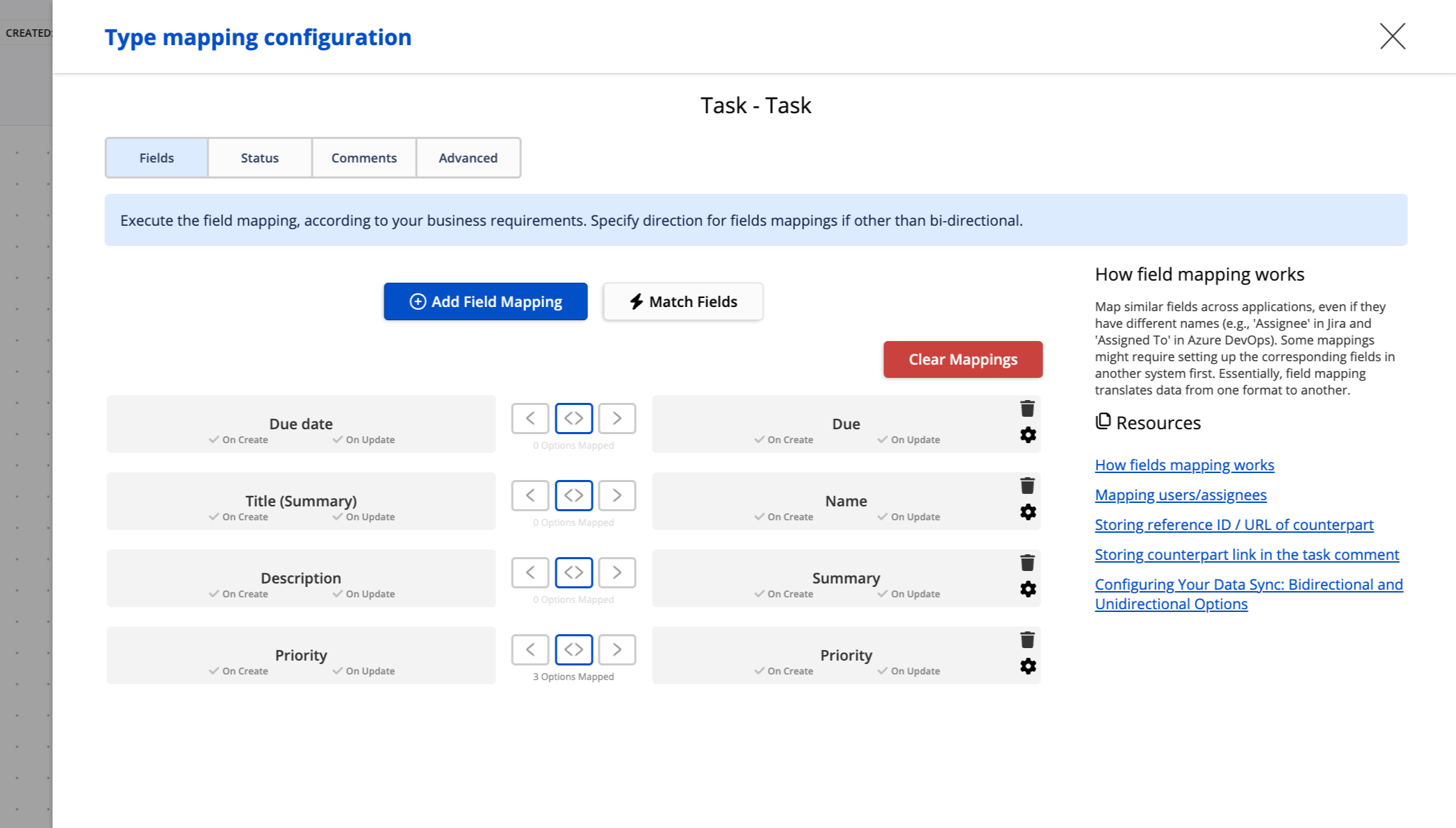Delete the Title (Summary) mapping row
Image resolution: width=1456 pixels, height=828 pixels.
point(1027,486)
